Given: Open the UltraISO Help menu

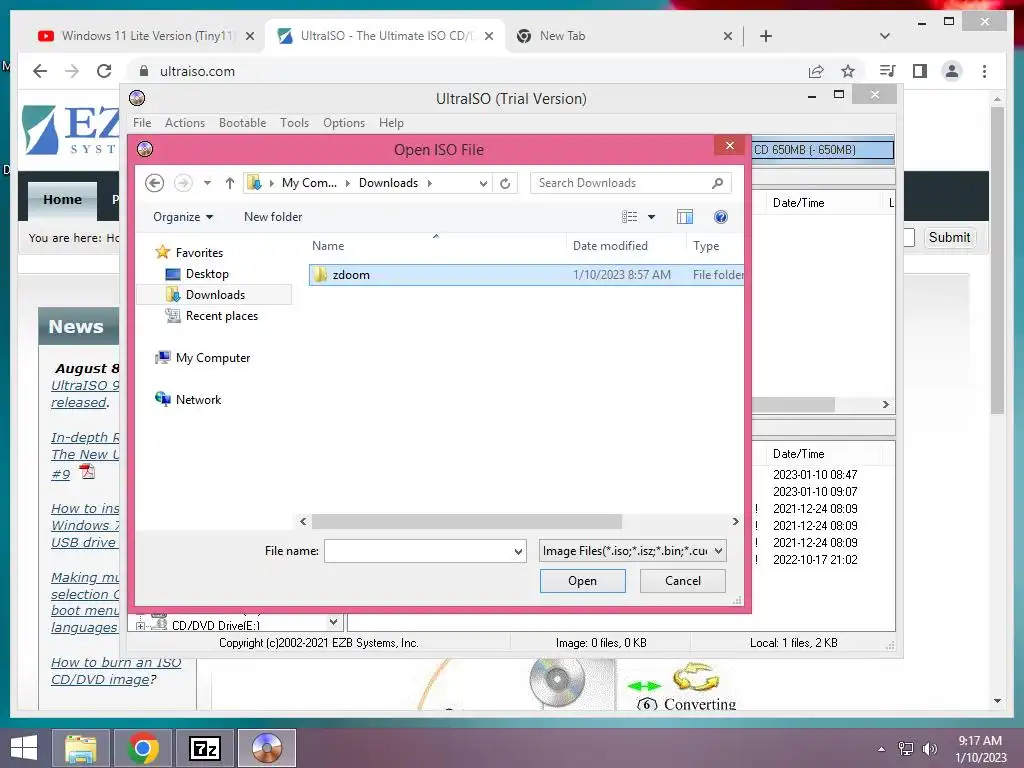Looking at the screenshot, I should [391, 123].
